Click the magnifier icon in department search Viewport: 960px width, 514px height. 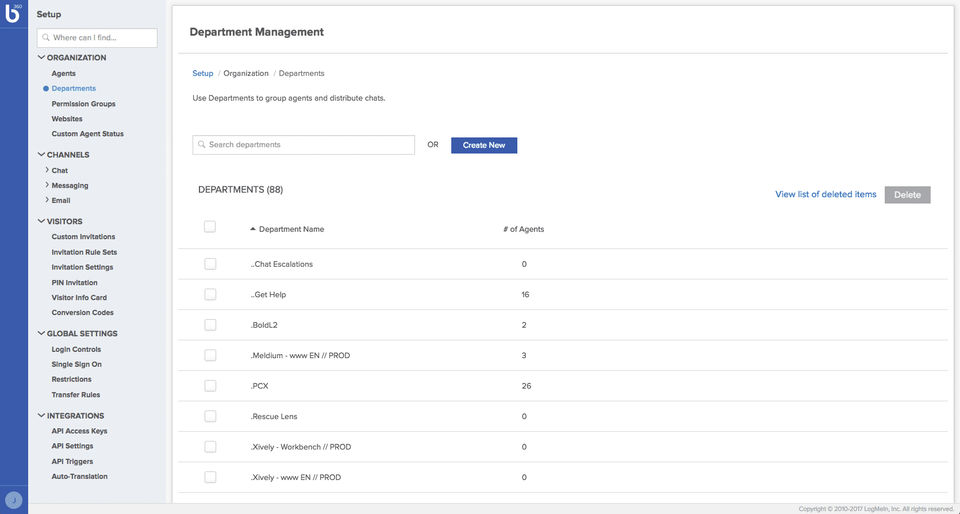pyautogui.click(x=202, y=145)
